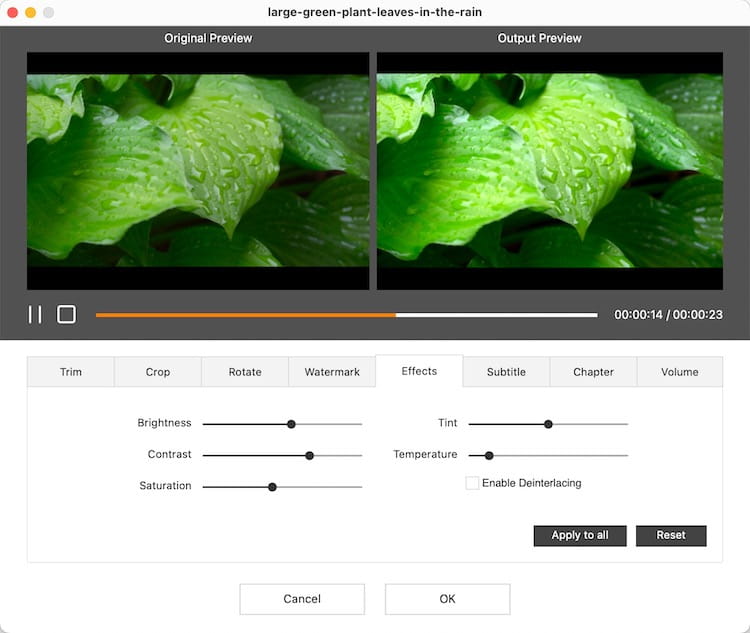
Task: Cancel the editing dialog
Action: coord(302,599)
